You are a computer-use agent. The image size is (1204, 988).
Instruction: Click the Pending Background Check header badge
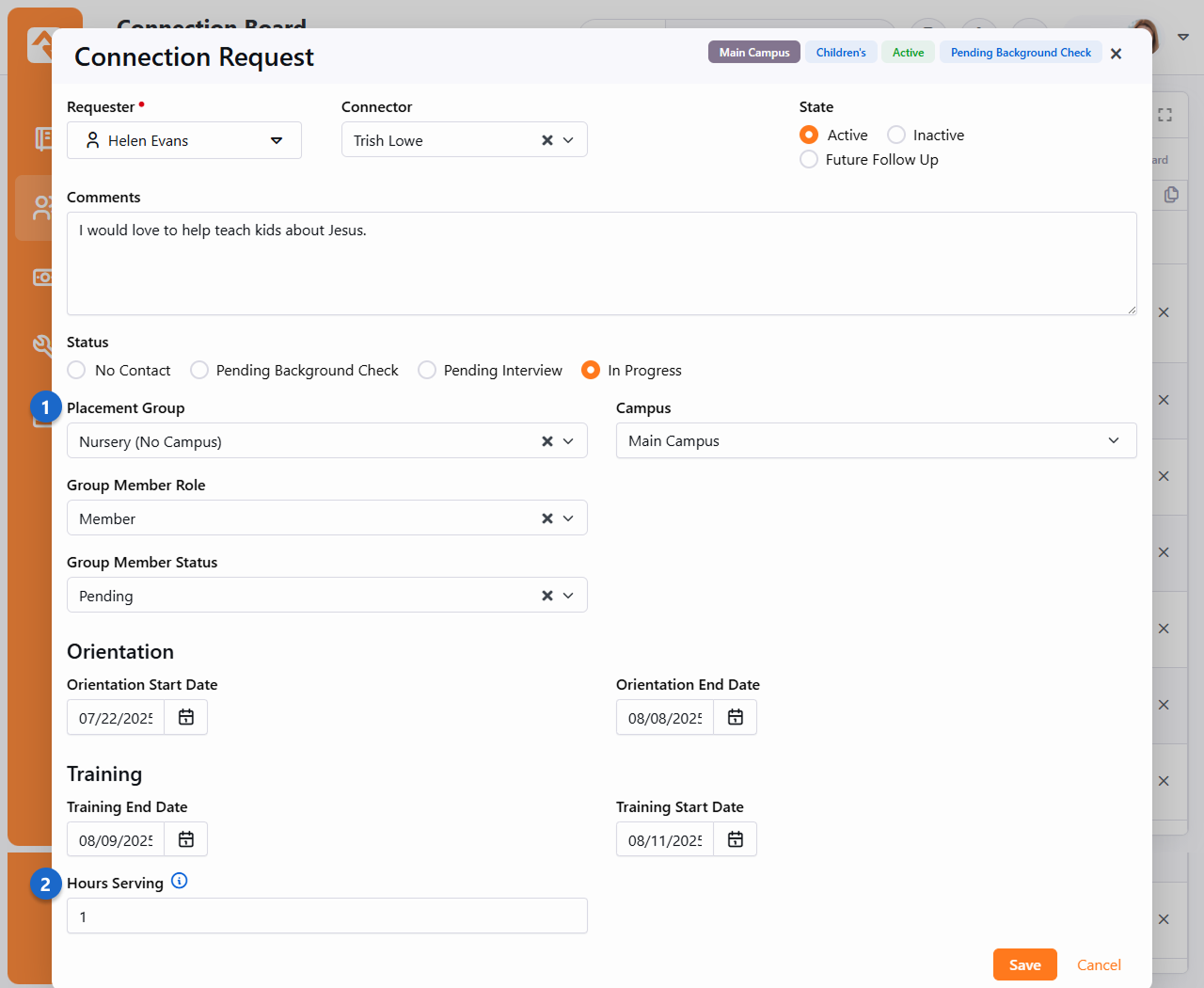pos(1021,53)
